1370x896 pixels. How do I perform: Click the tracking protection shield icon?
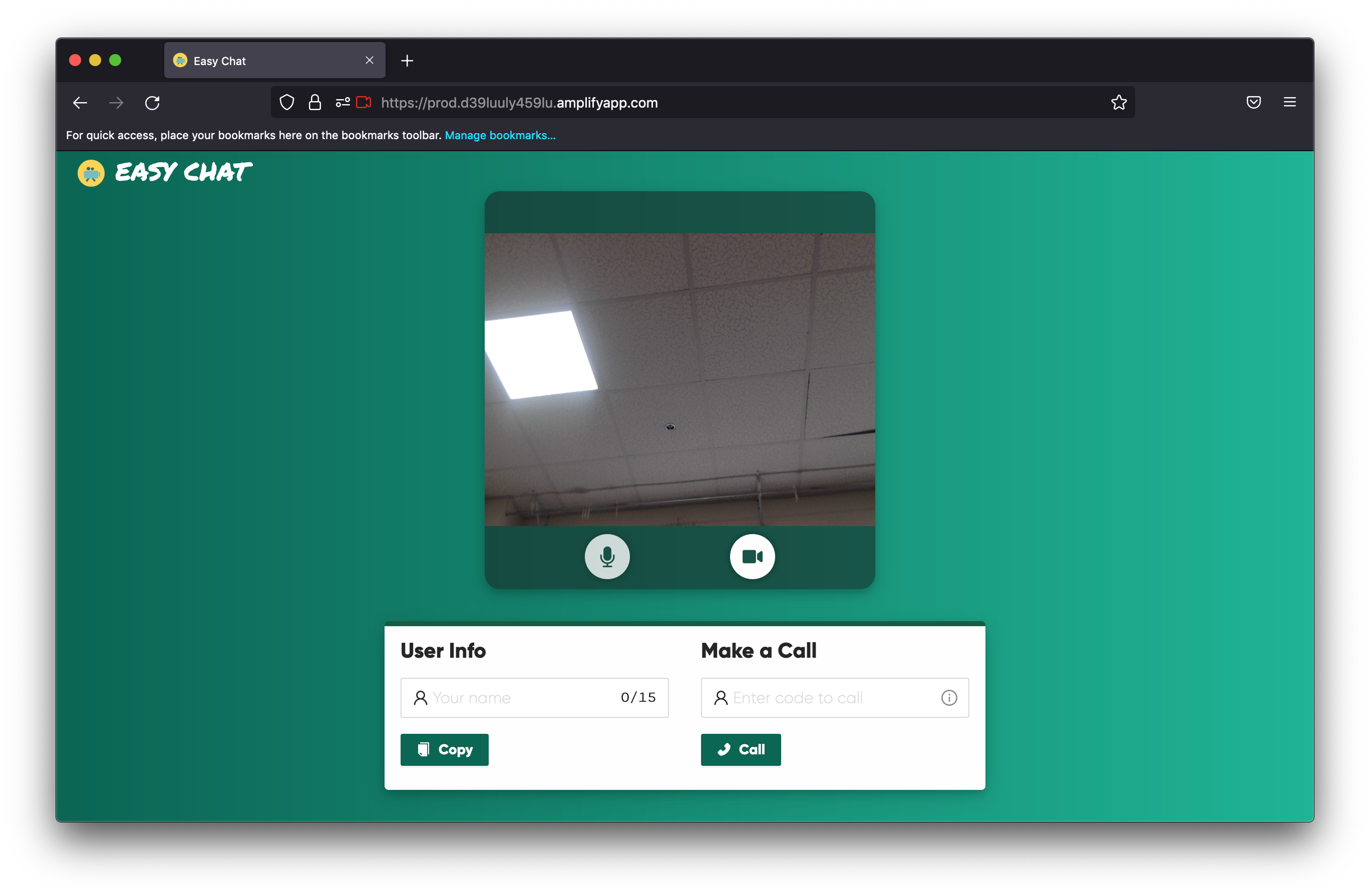click(x=286, y=103)
